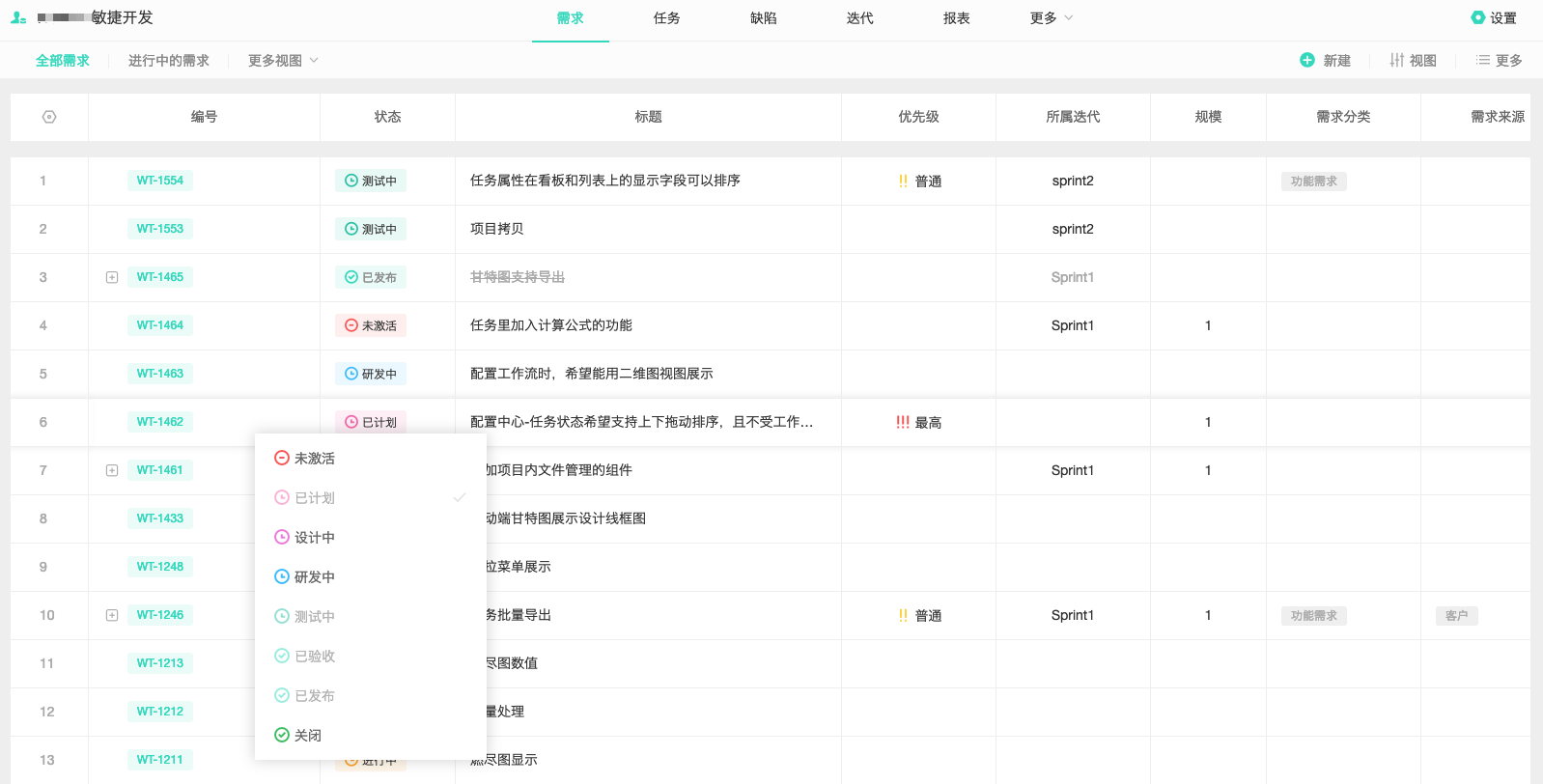This screenshot has height=784, width=1543.
Task: Open the 更多 dropdown in top navigation
Action: click(1052, 17)
